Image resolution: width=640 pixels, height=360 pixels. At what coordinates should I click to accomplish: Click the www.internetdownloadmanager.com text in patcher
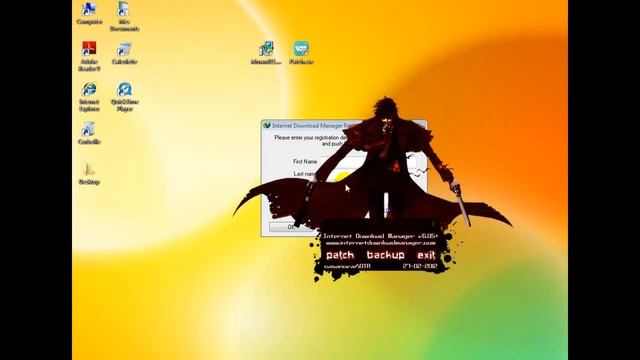(380, 243)
